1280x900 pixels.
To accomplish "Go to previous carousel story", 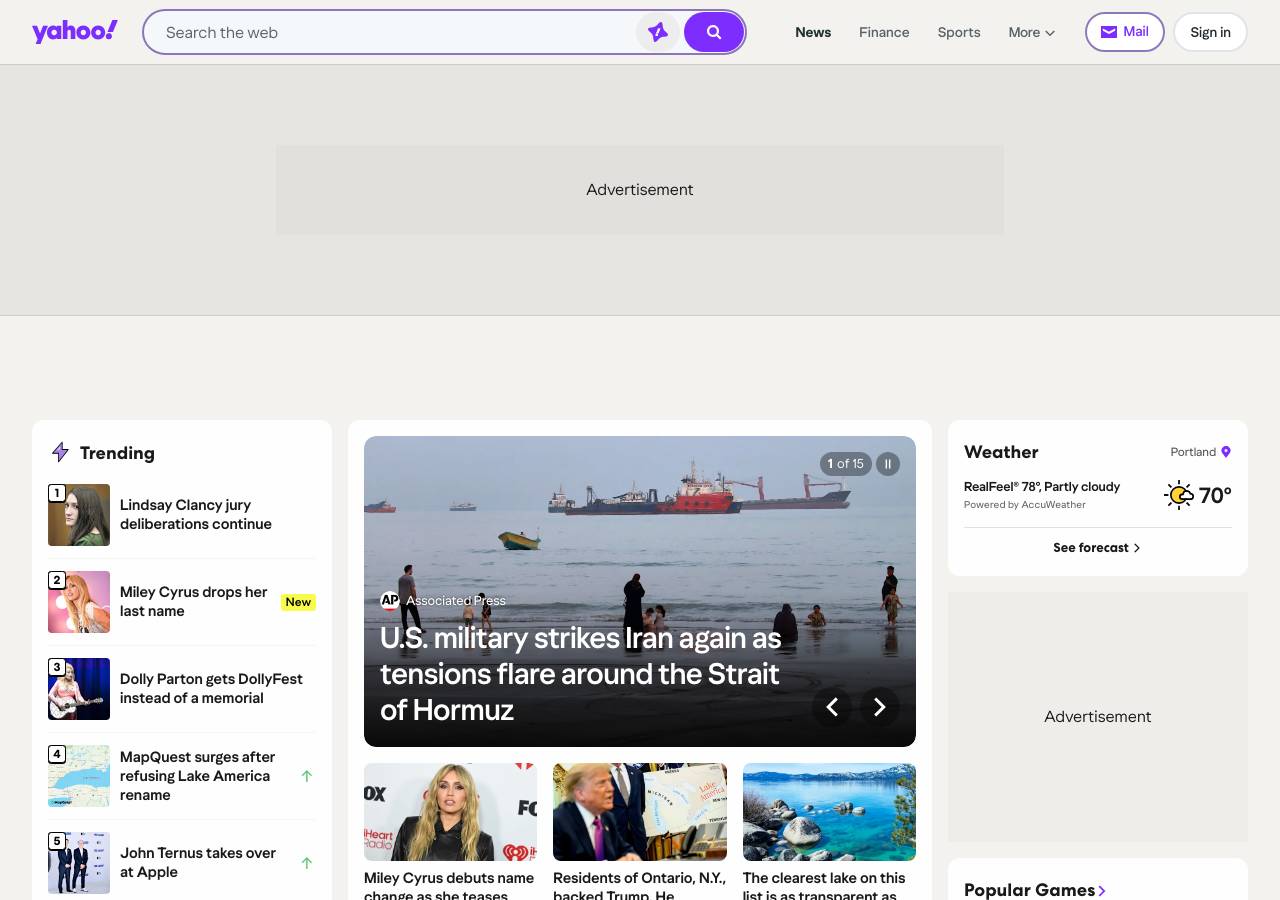I will coord(832,707).
